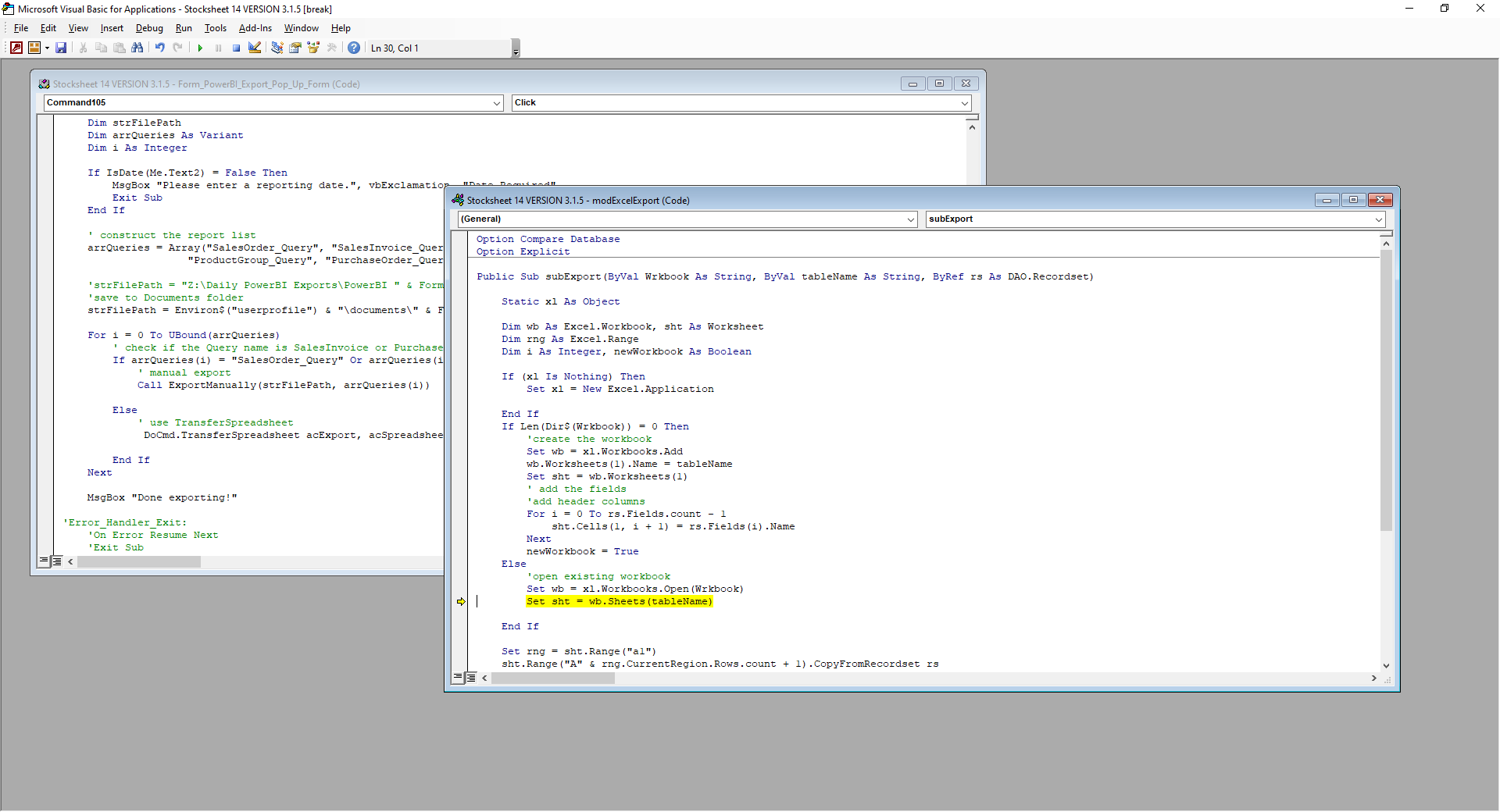Click scroll-up arrow in modExcelExport window
Viewport: 1500px width, 812px height.
[1386, 244]
